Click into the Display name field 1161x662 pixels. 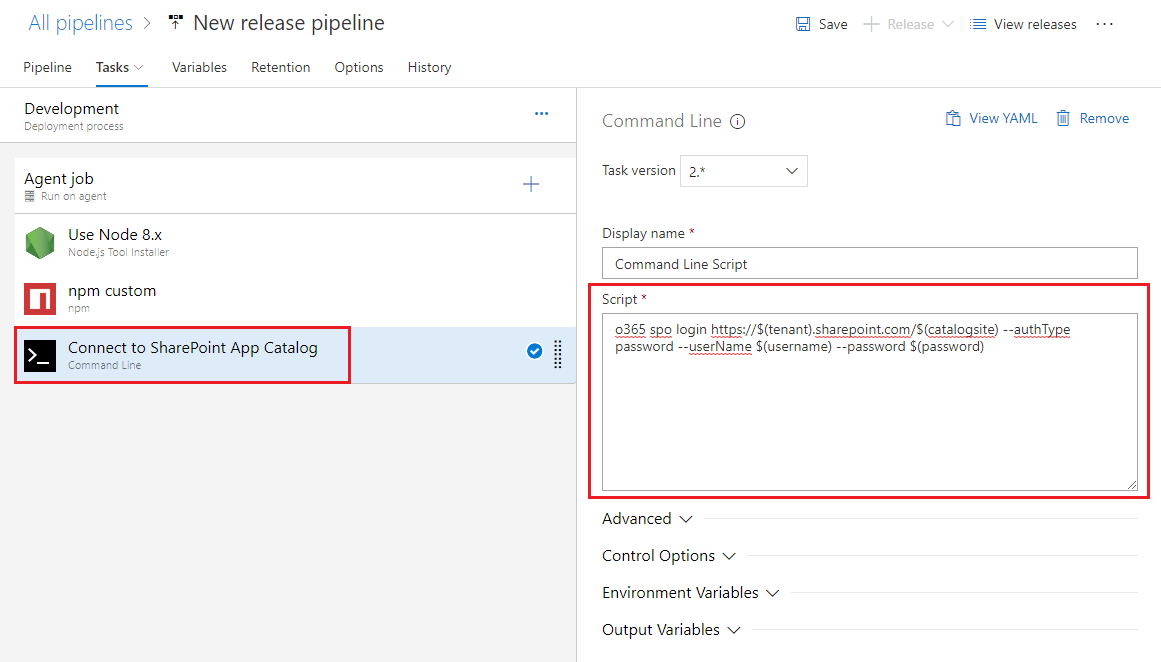point(869,264)
